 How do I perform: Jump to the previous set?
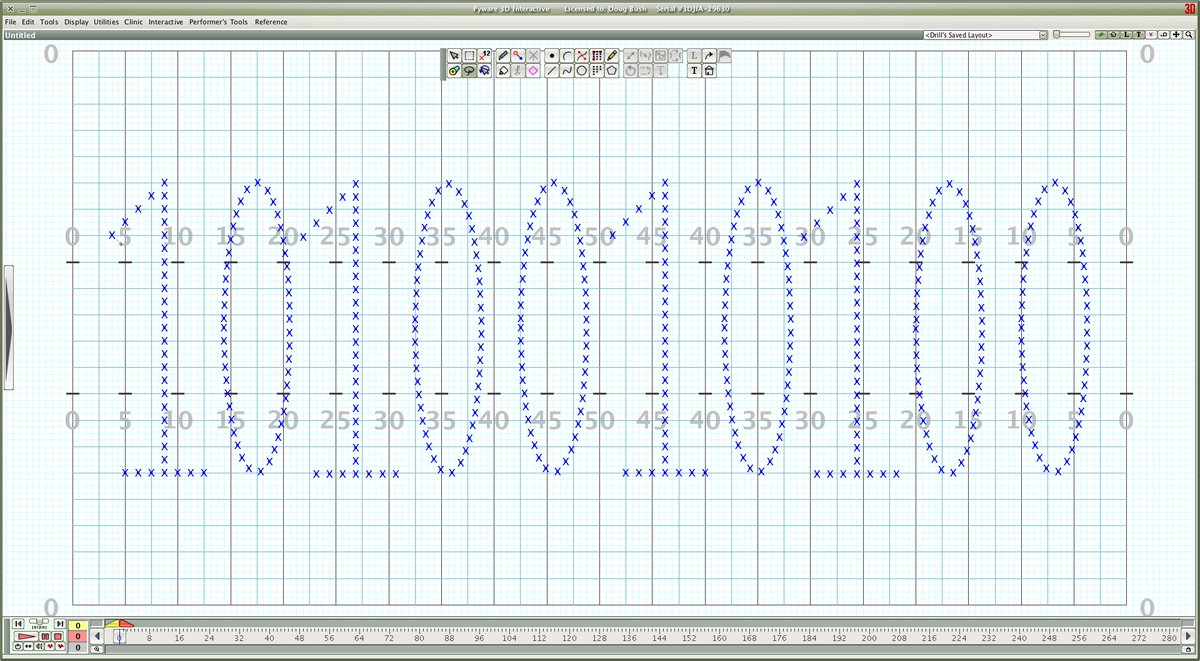(18, 624)
